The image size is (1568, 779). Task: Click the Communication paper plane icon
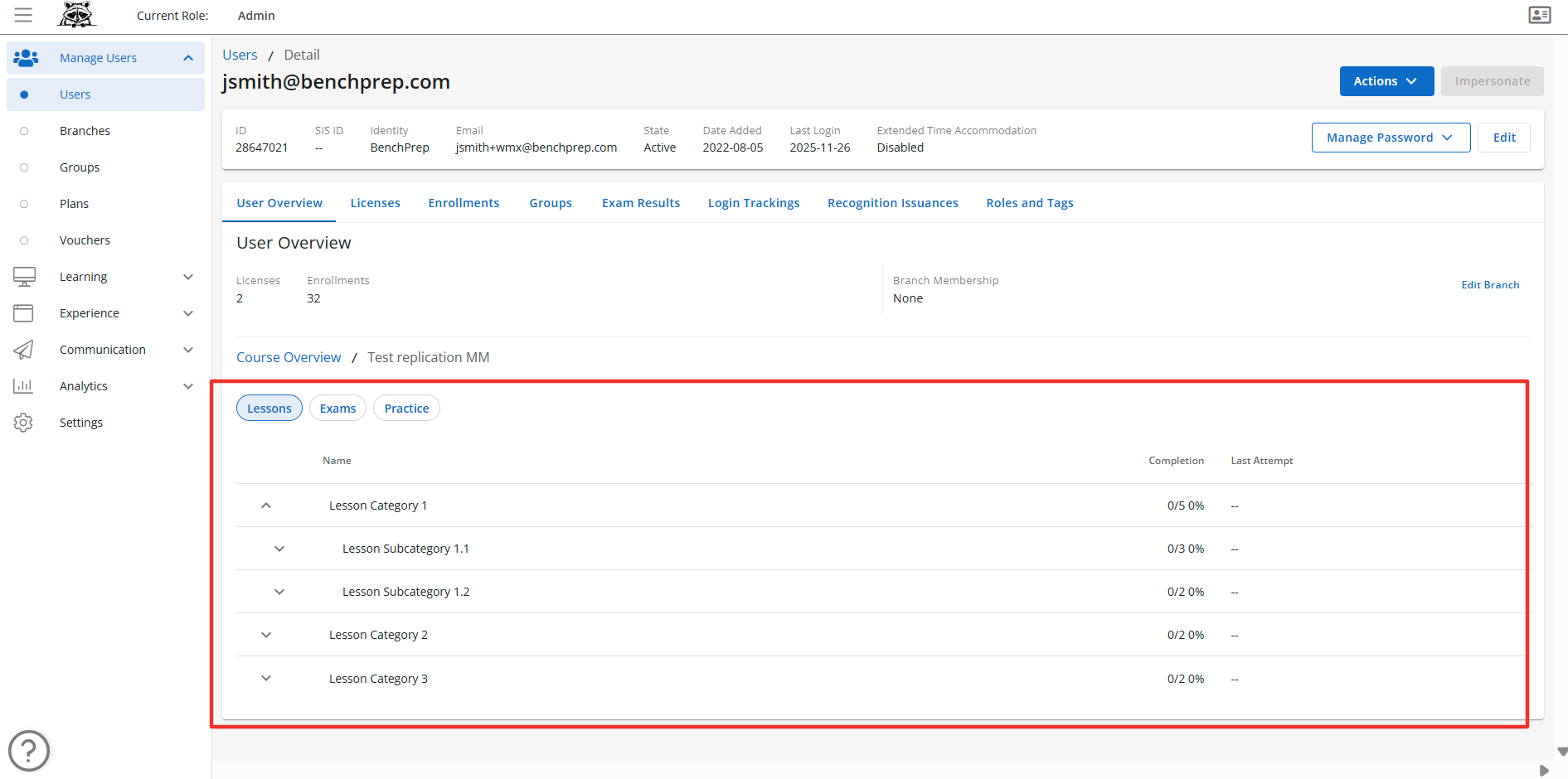tap(23, 350)
